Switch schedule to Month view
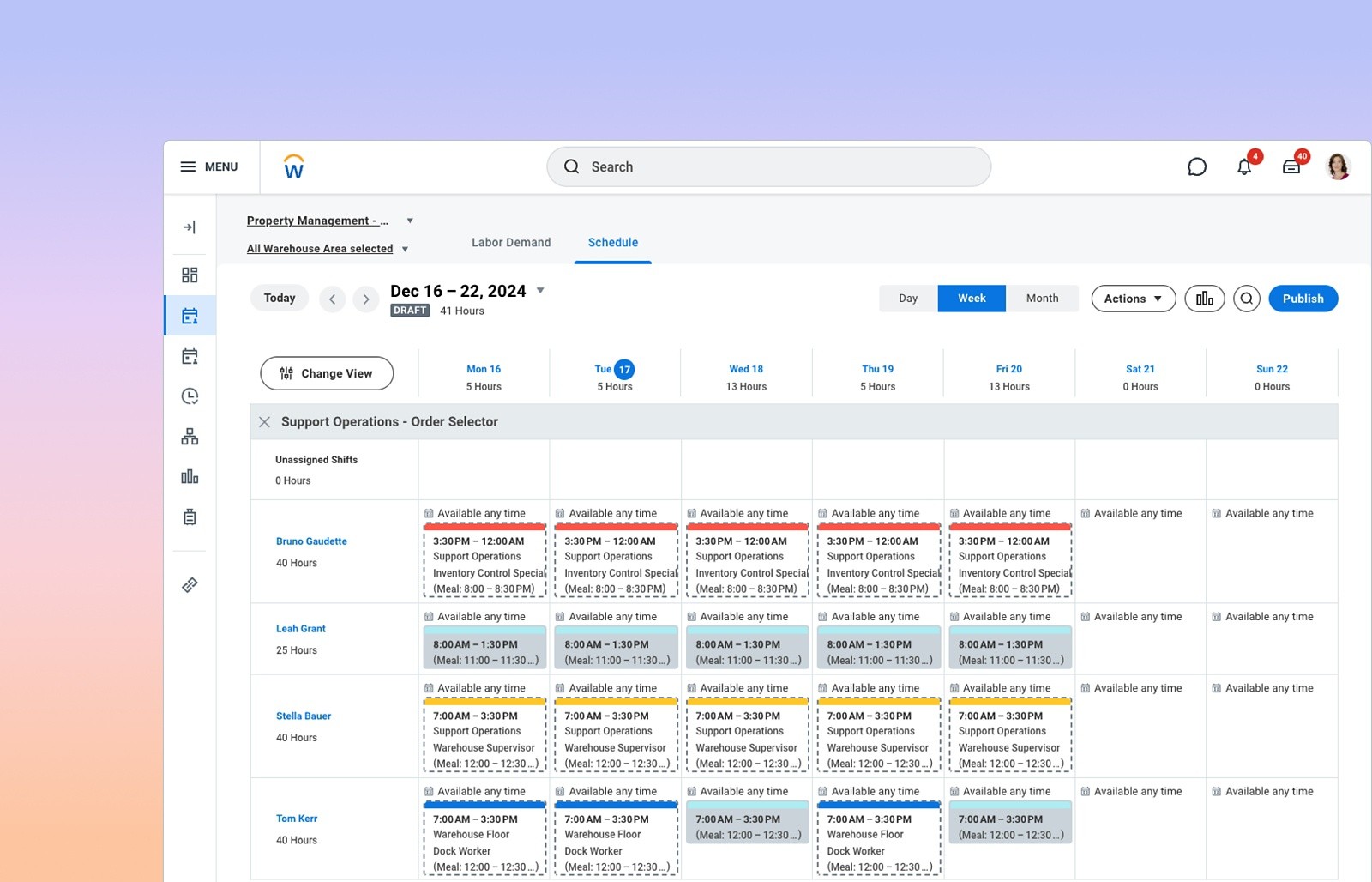Viewport: 1372px width, 882px height. click(x=1042, y=299)
